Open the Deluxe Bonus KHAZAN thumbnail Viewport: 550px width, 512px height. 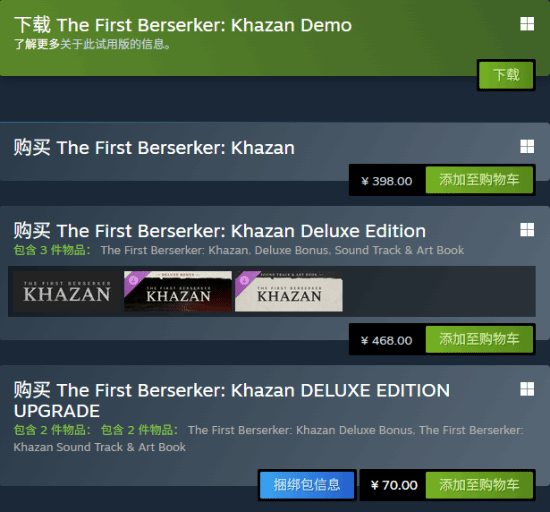178,291
